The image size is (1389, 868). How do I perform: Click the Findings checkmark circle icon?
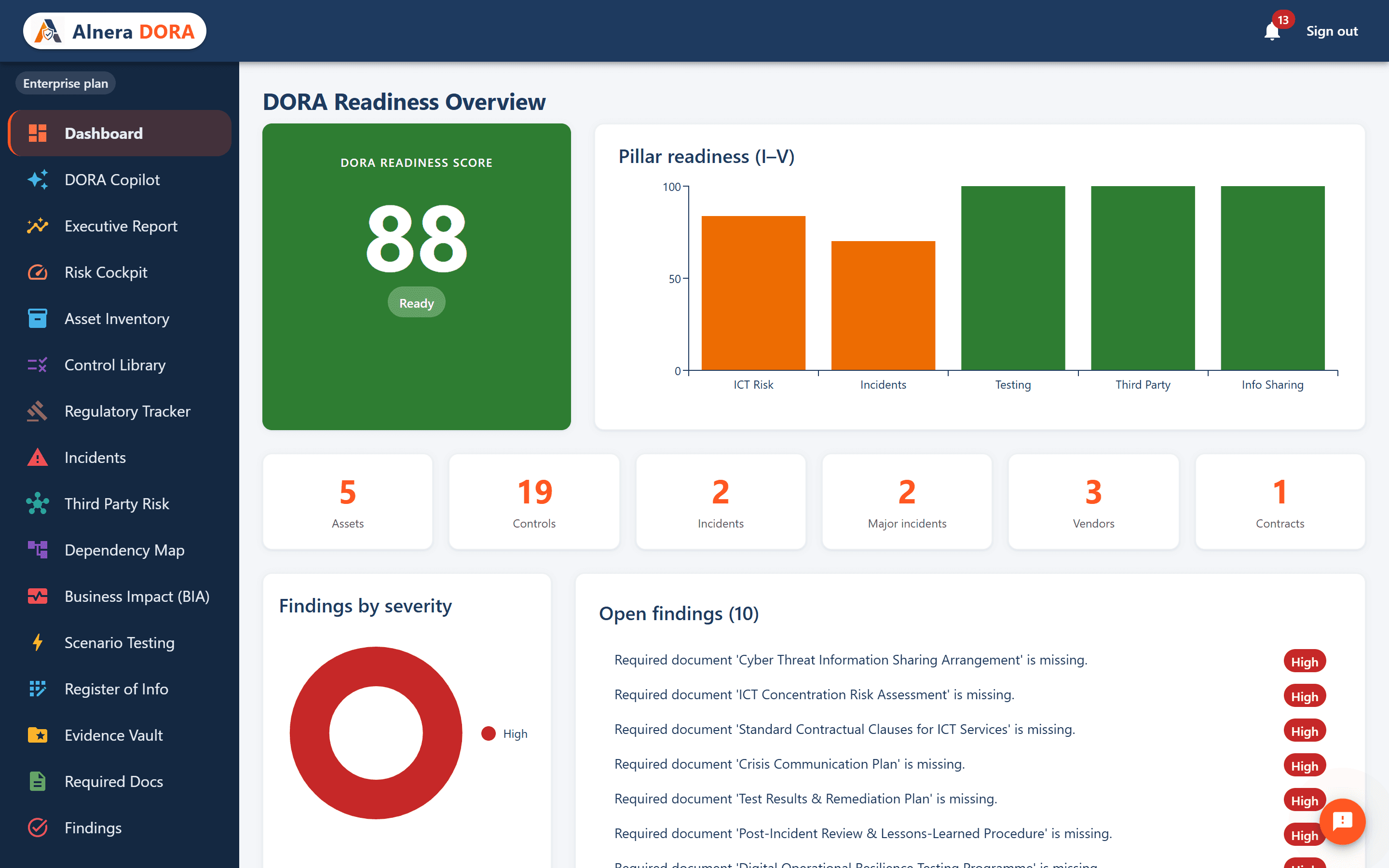click(38, 828)
